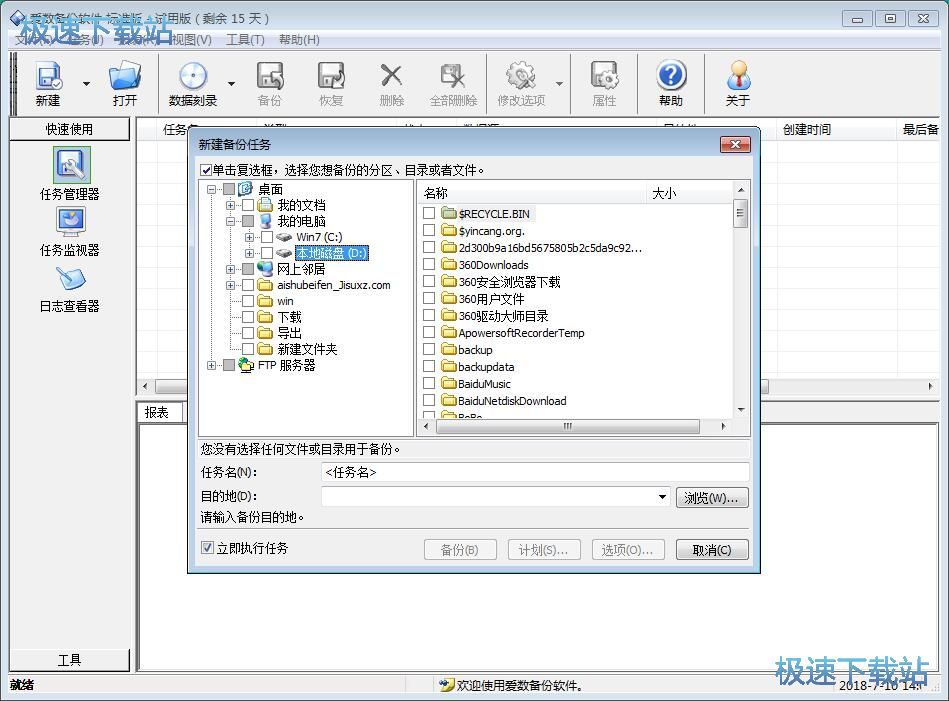Open the 打开 (Open) toolbar icon
This screenshot has width=949, height=701.
(x=125, y=76)
